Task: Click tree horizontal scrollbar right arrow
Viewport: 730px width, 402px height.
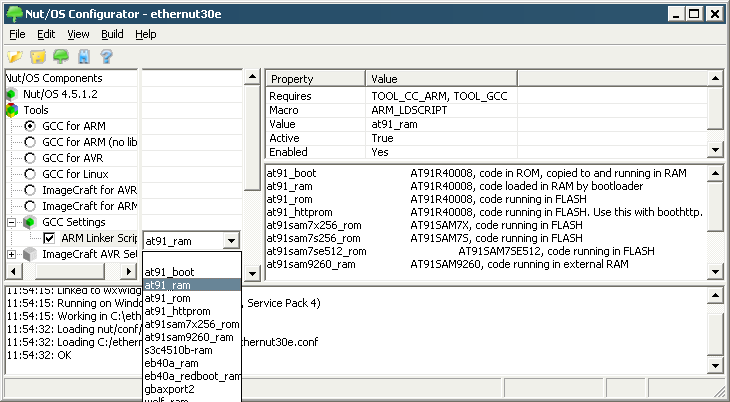Action: point(128,271)
